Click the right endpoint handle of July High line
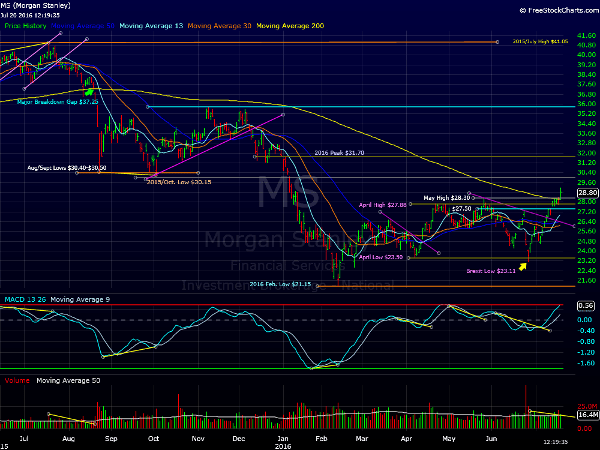This screenshot has height=450, width=600. click(497, 42)
